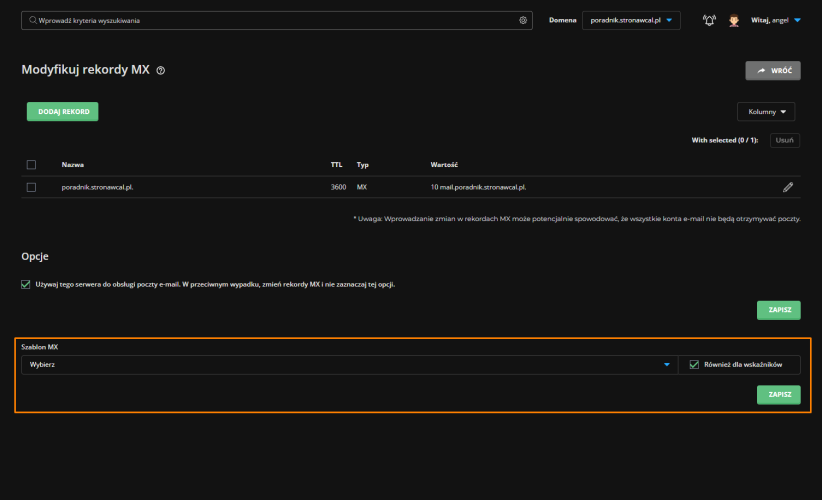822x500 pixels.
Task: Tick the select-all records checkbox
Action: click(x=31, y=164)
